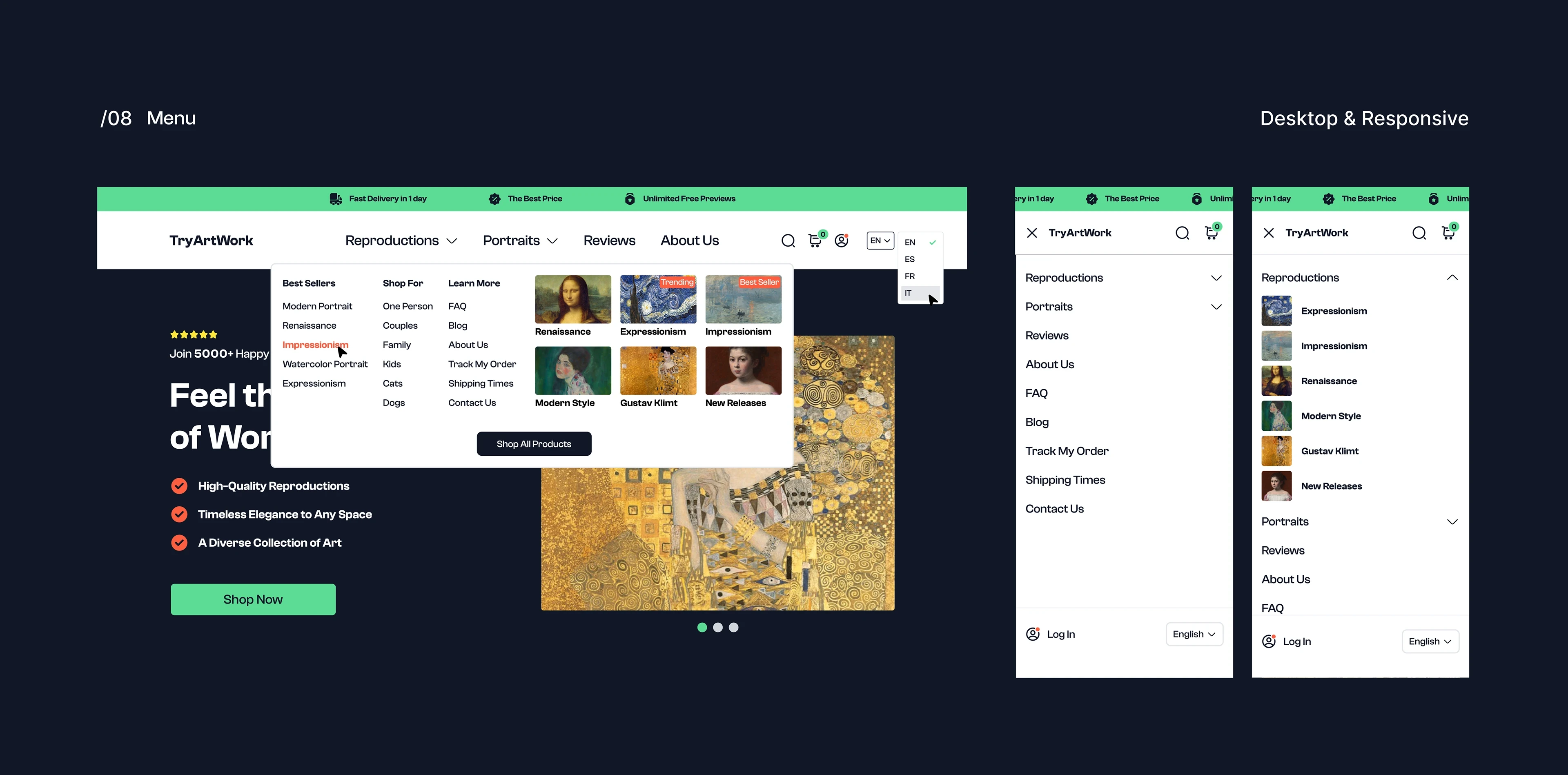Open Expressionism item in second mobile menu
The width and height of the screenshot is (1568, 775).
click(x=1361, y=310)
